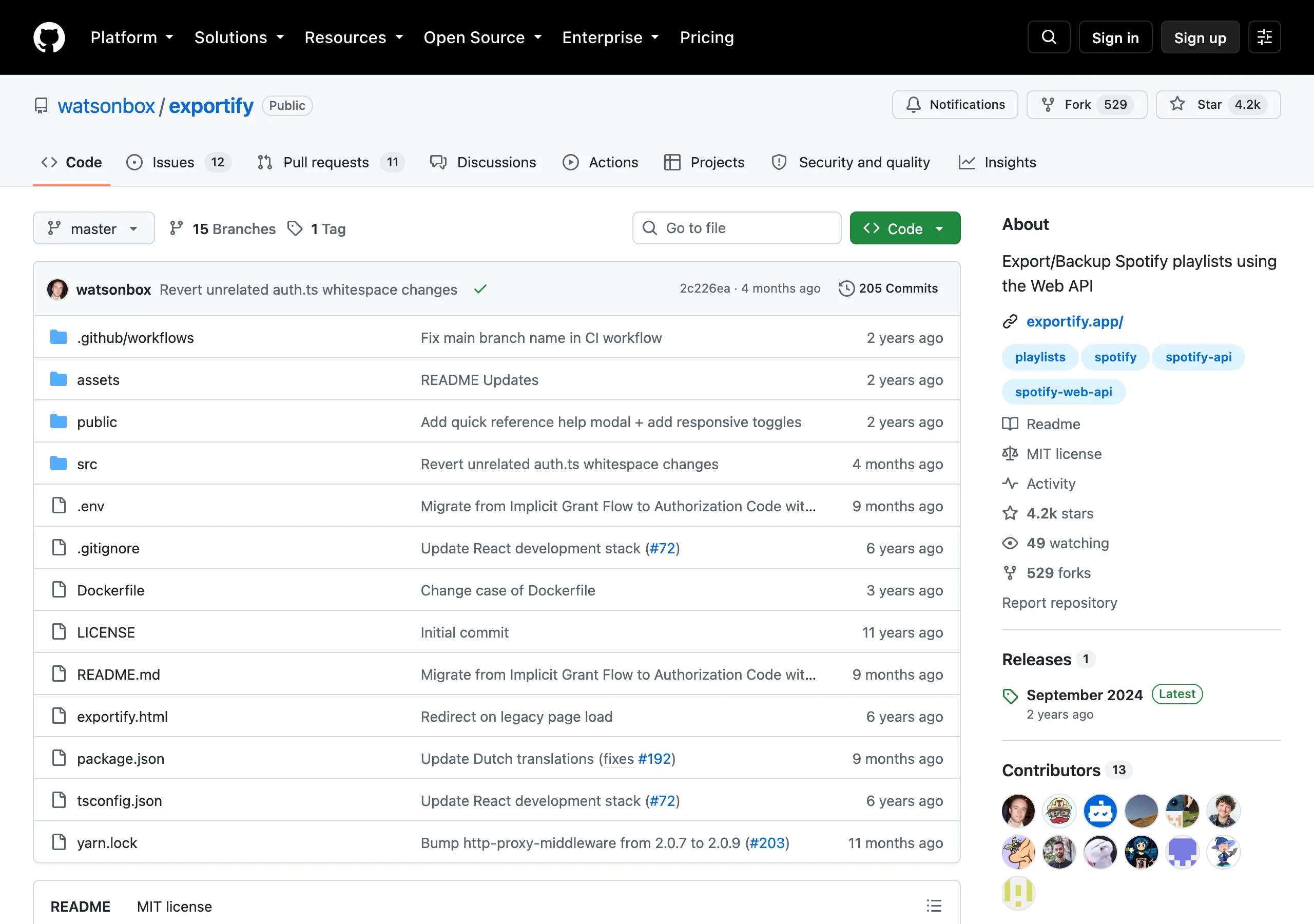Click the history clock icon for commits
Screen dimensions: 1314x924
click(846, 288)
